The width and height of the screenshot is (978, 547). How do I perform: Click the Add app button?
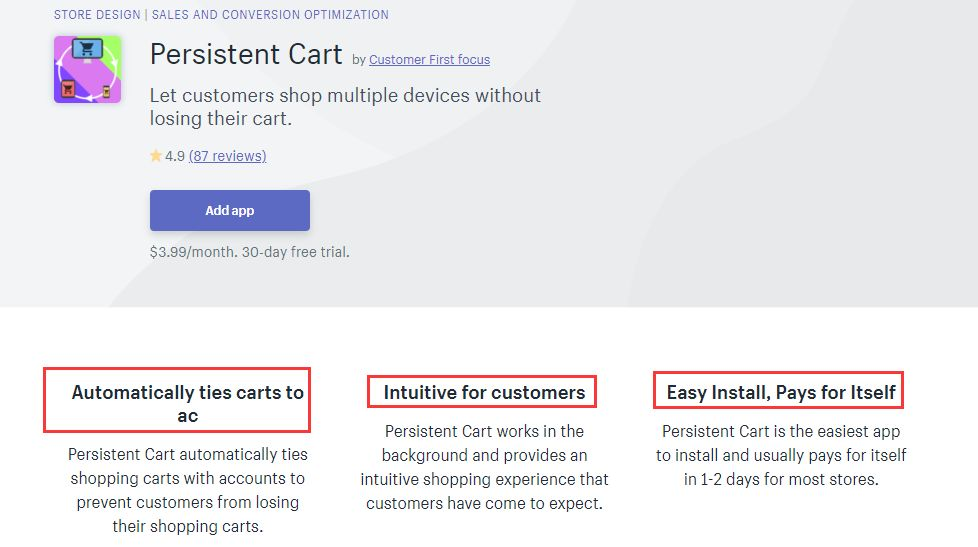(230, 210)
